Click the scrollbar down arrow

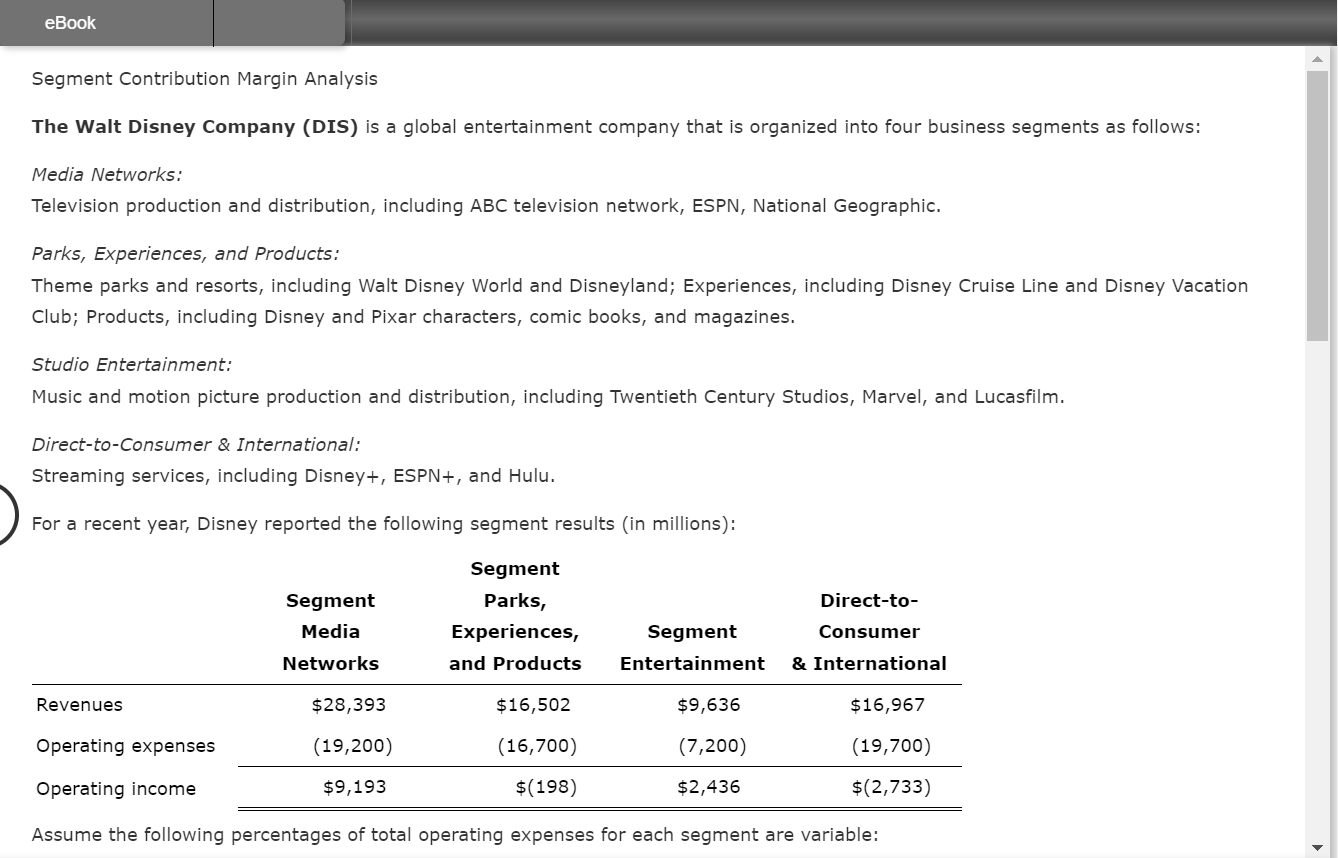point(1317,847)
